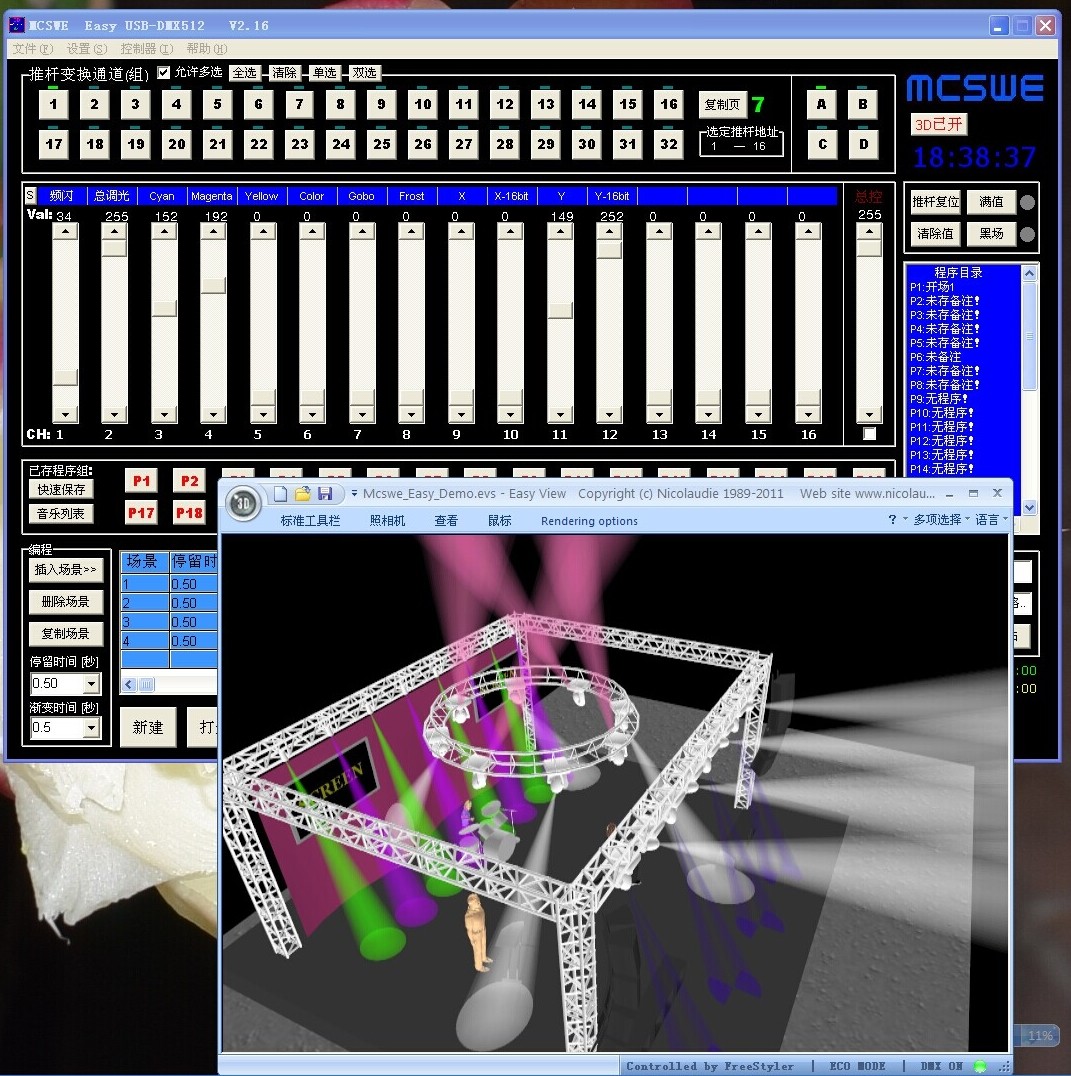The height and width of the screenshot is (1076, 1071).
Task: Click the up arrow of channel 11 fader
Action: point(561,232)
